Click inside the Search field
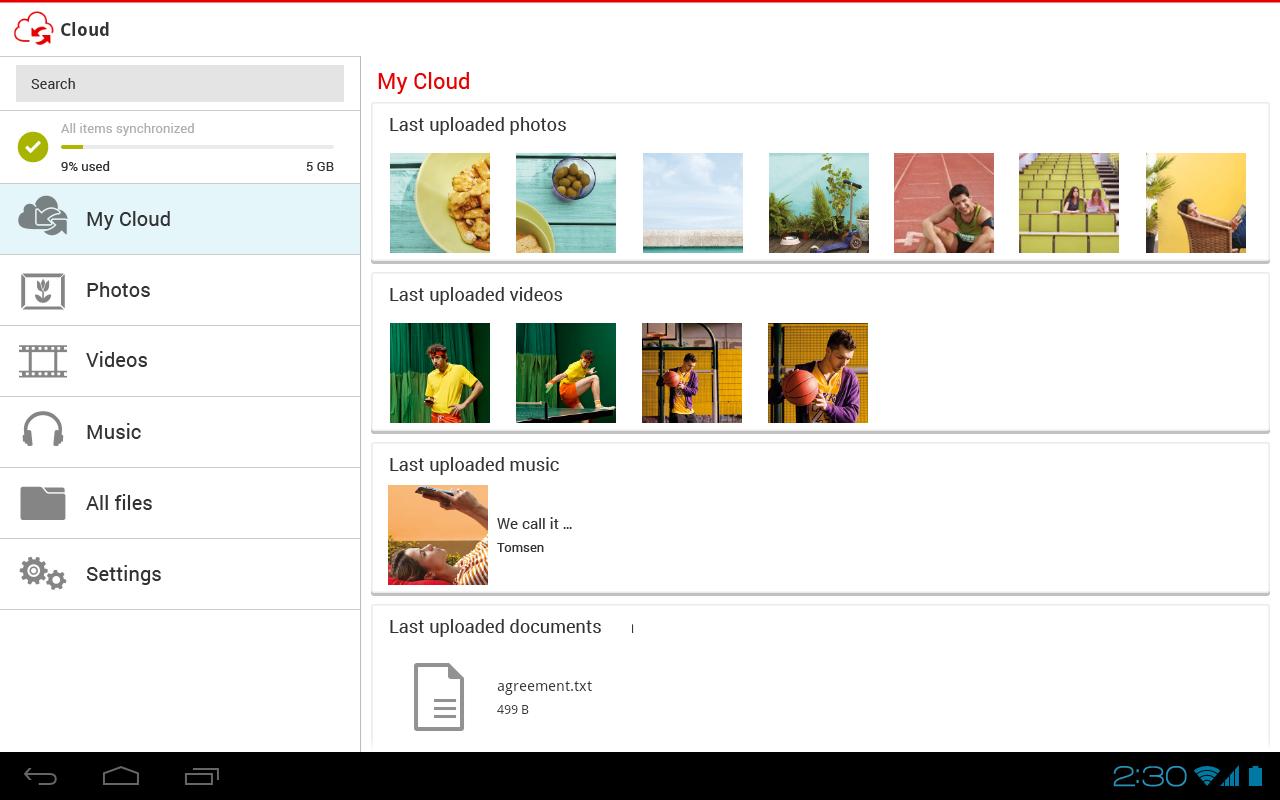 pyautogui.click(x=179, y=83)
